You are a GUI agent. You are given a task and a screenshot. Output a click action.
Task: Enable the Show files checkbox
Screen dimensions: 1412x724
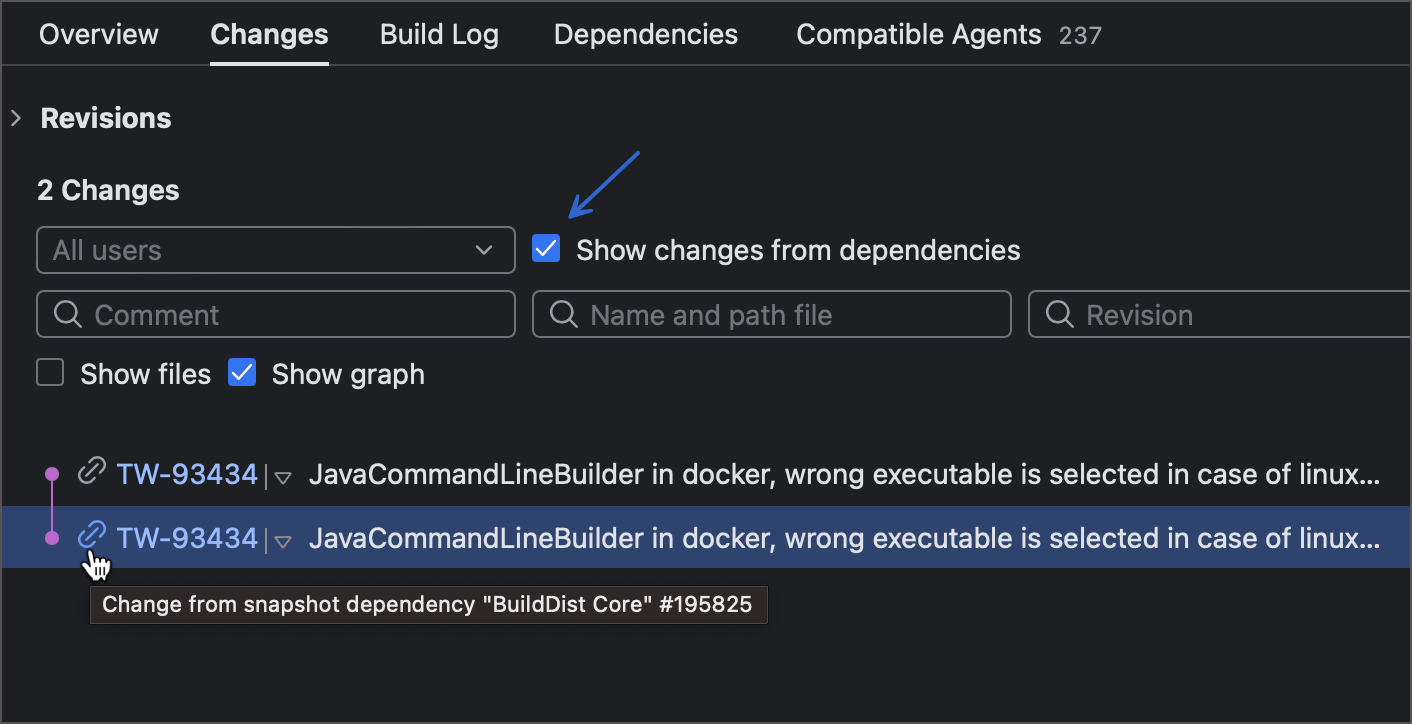(x=49, y=372)
